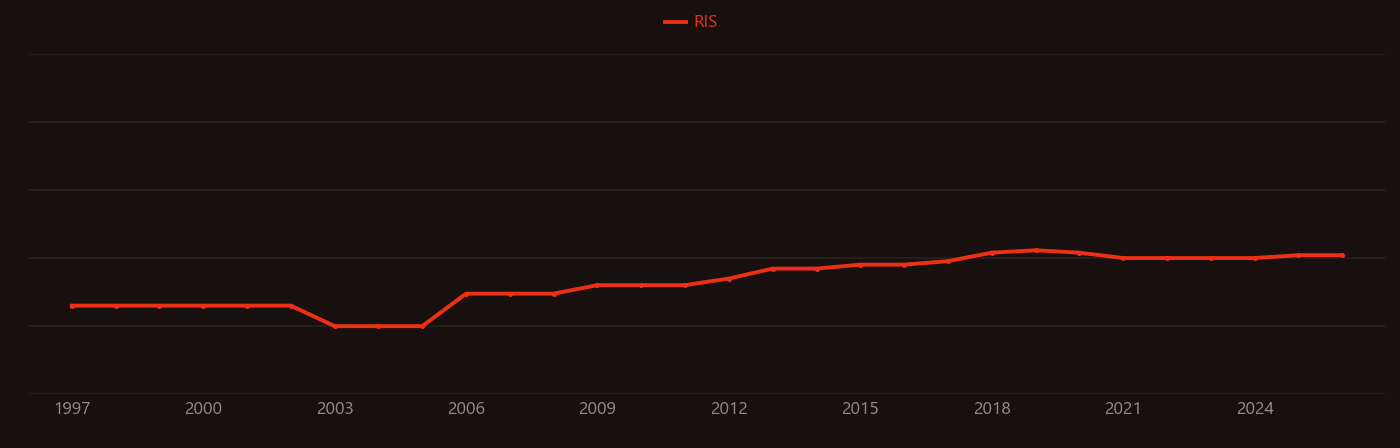
Task: Select the RIS data point at 2015
Action: [x=860, y=265]
